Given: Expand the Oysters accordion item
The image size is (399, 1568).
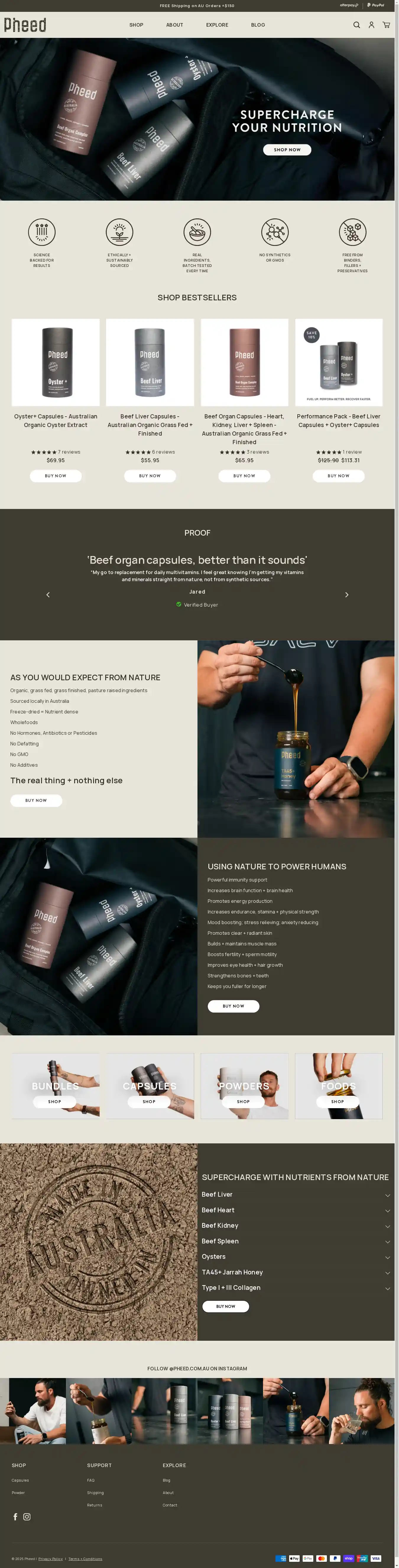Looking at the screenshot, I should coord(296,1257).
